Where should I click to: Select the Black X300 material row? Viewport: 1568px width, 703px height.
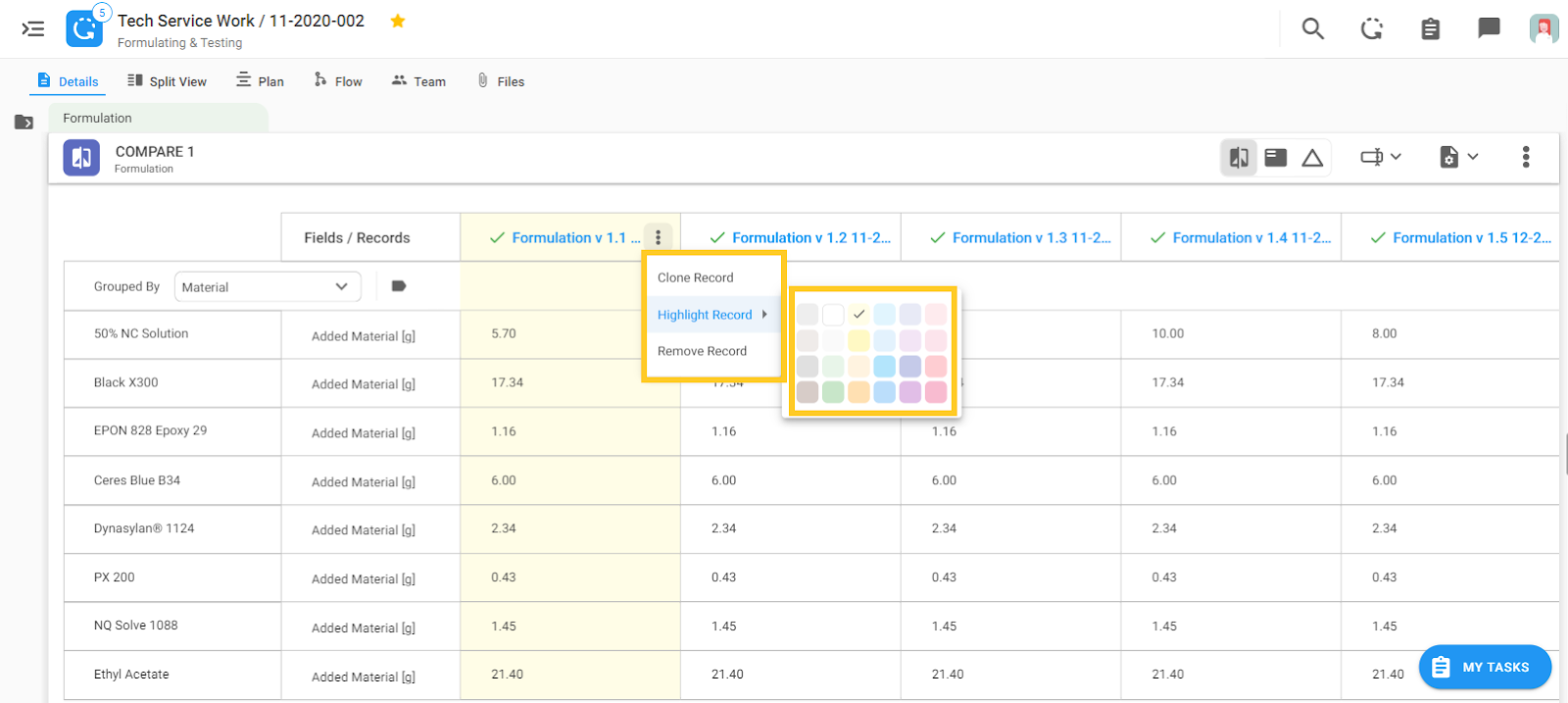click(x=172, y=383)
